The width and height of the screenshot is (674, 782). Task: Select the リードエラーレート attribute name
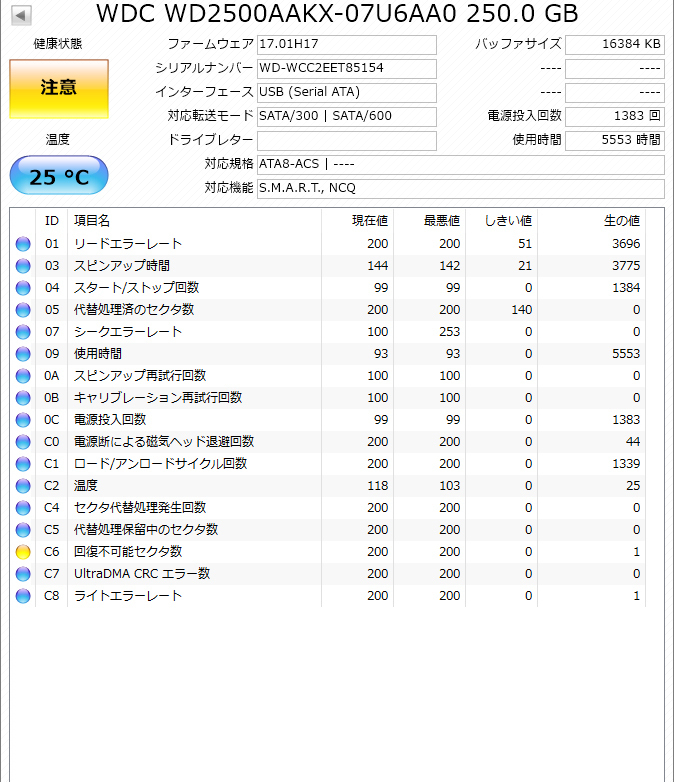click(x=128, y=244)
